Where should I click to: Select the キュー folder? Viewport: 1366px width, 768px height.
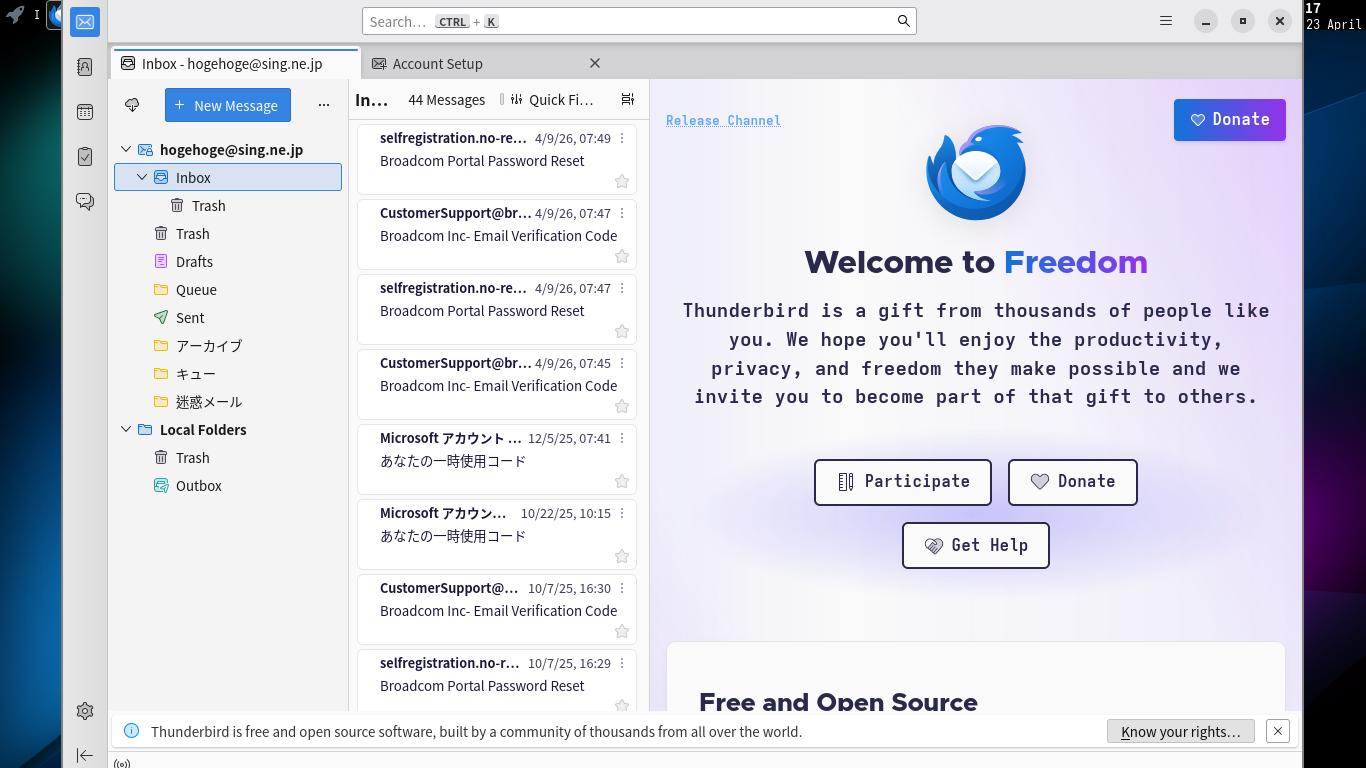click(x=228, y=374)
